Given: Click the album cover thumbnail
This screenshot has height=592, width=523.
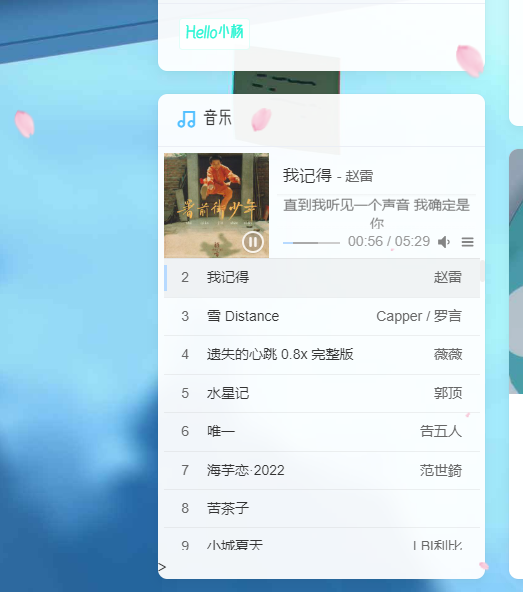Looking at the screenshot, I should 216,205.
